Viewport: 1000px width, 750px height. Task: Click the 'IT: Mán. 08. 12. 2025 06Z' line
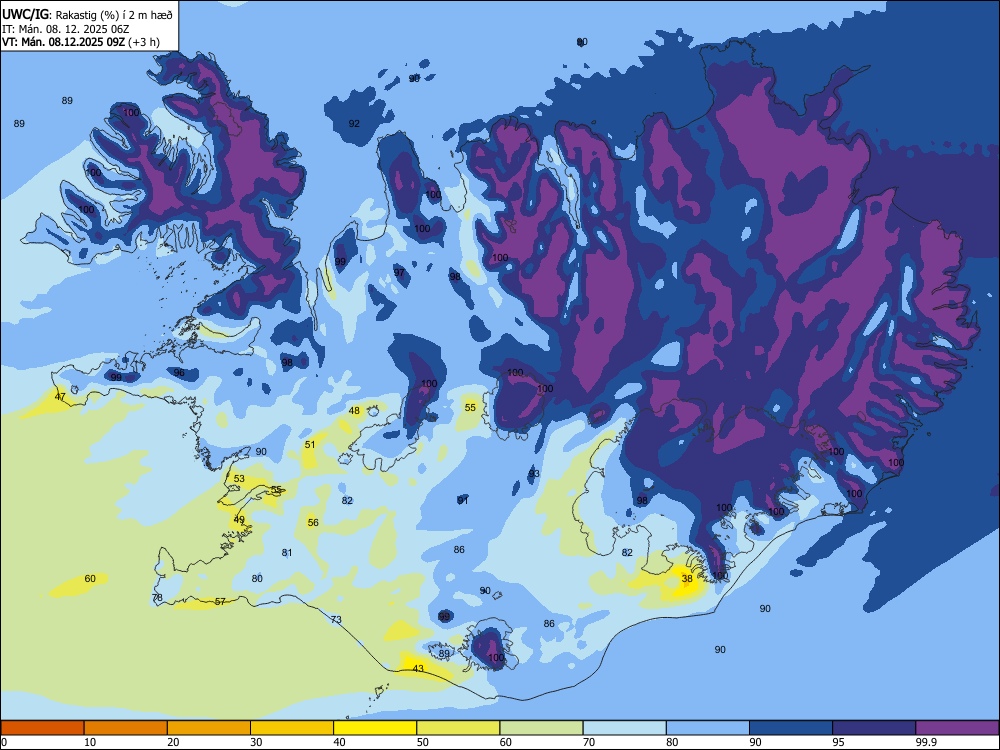point(66,29)
